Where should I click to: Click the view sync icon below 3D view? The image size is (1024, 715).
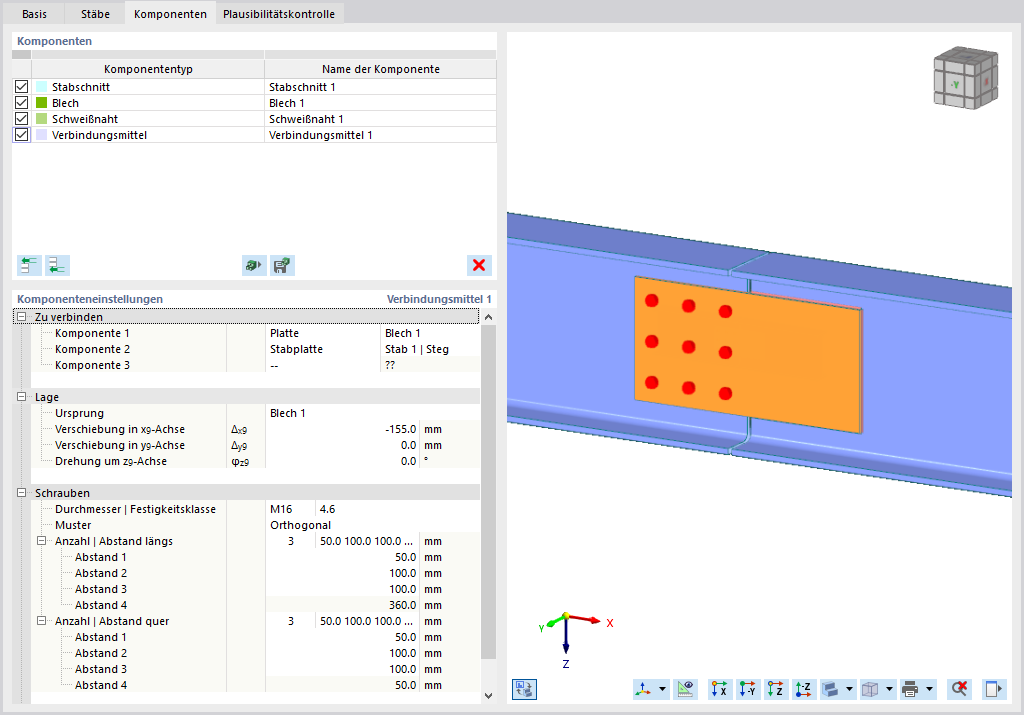tap(524, 689)
